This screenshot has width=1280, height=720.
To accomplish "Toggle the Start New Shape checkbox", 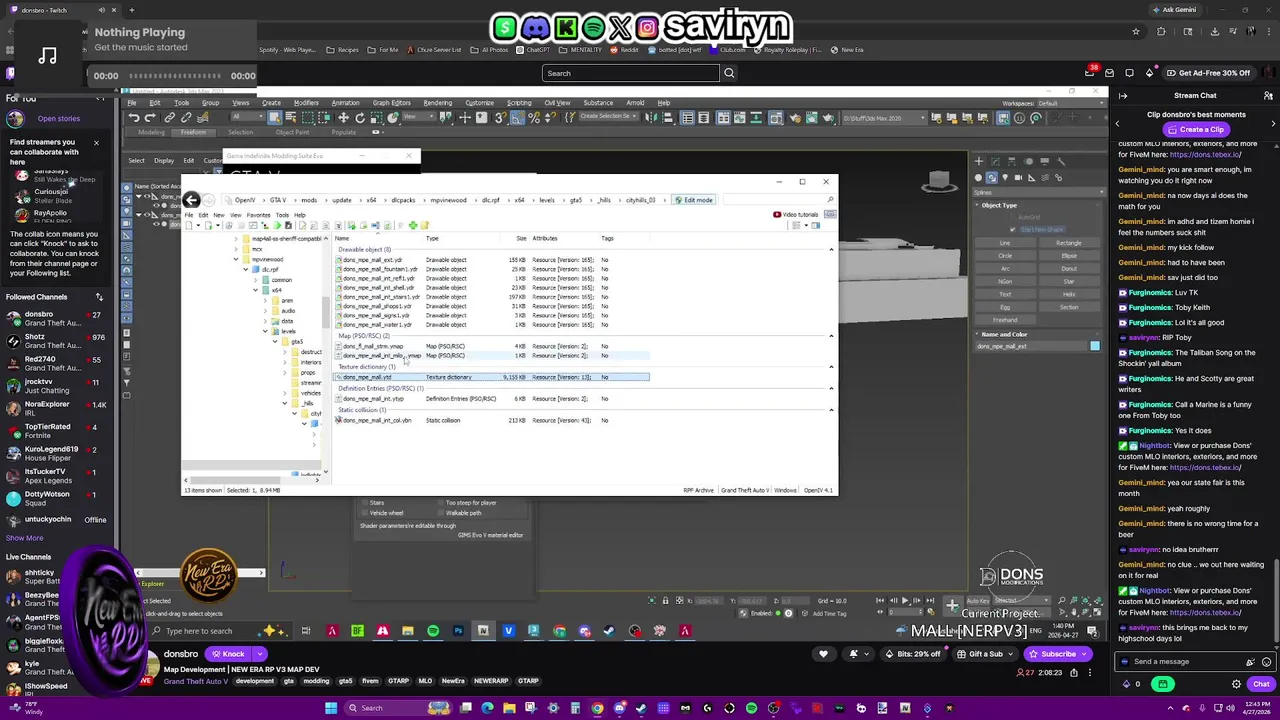I will point(1013,230).
